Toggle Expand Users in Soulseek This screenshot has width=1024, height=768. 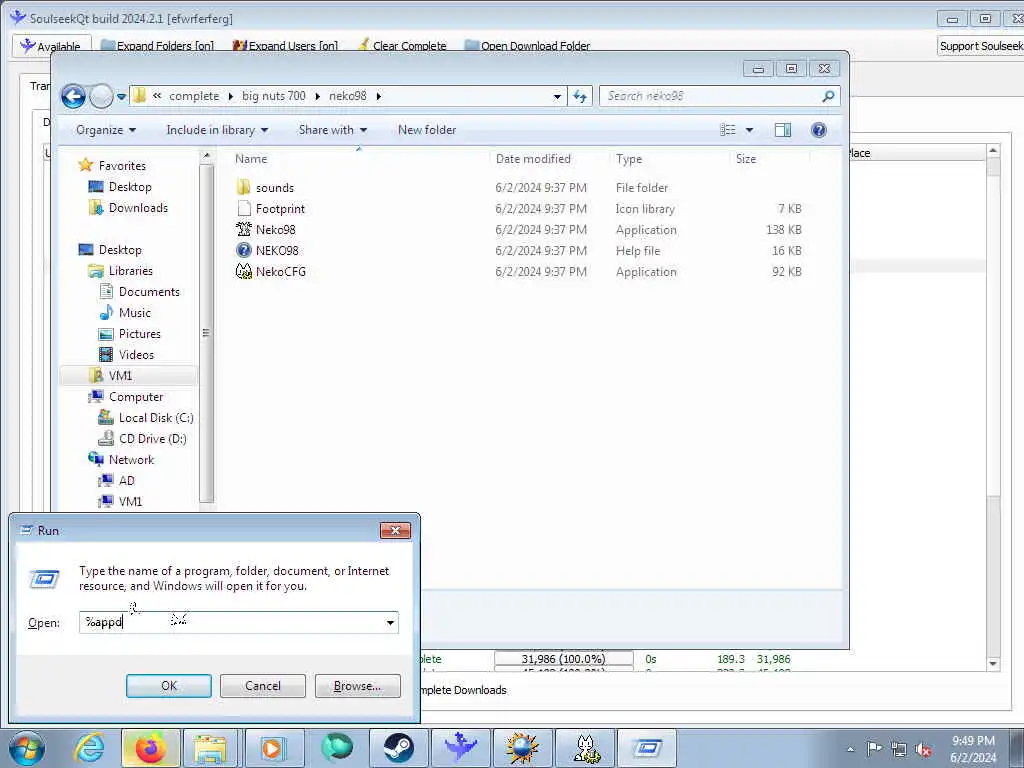click(285, 46)
